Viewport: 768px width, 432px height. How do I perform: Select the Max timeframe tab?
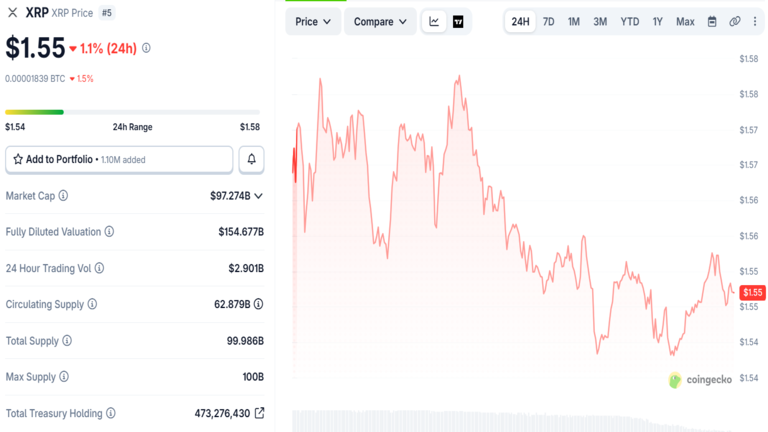[x=685, y=22]
